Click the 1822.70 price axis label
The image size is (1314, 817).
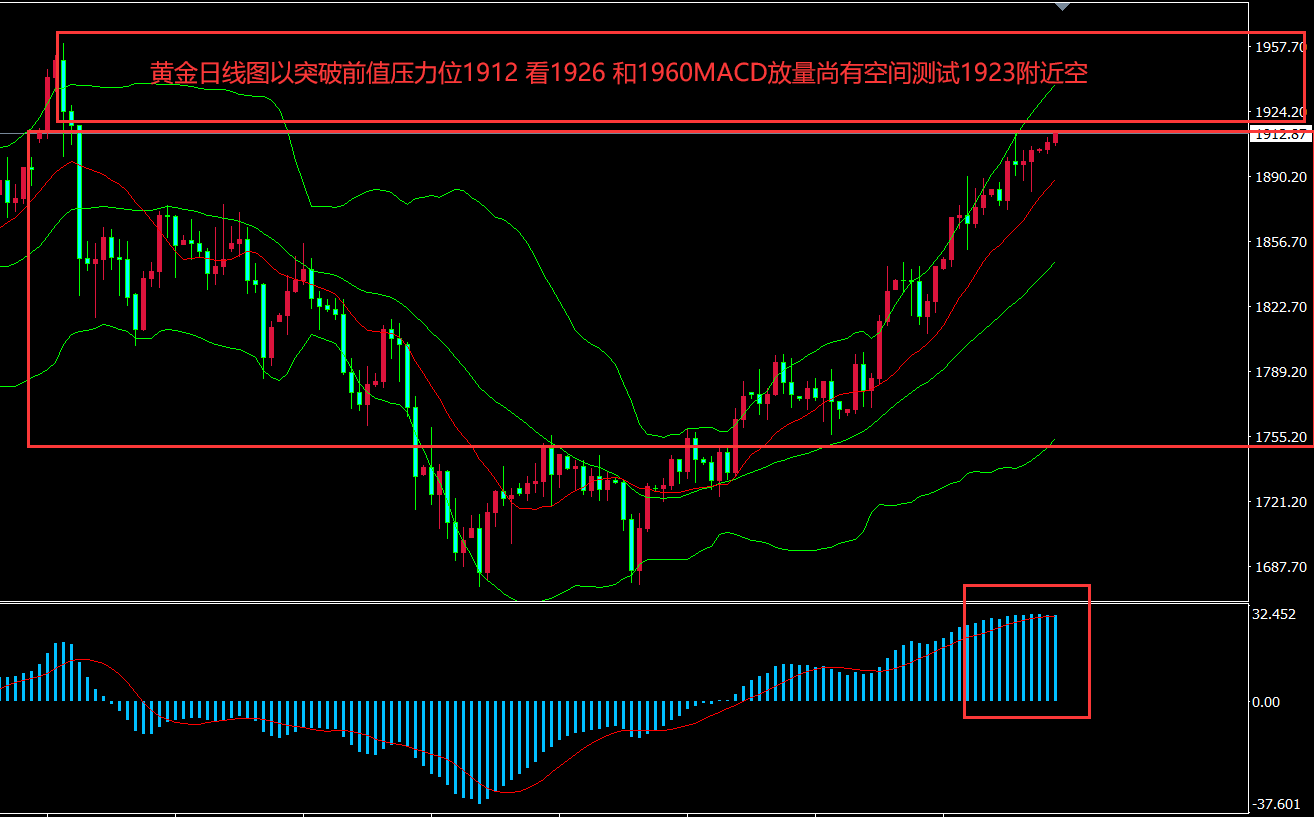(x=1282, y=307)
